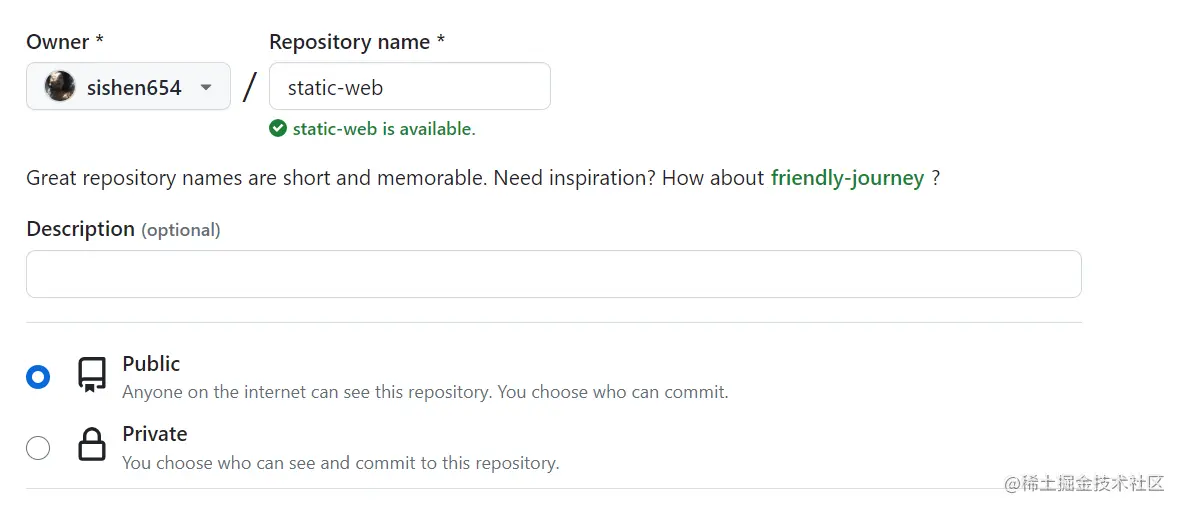Focus the Repository name field containing static-web
The height and width of the screenshot is (510, 1181).
click(x=409, y=87)
